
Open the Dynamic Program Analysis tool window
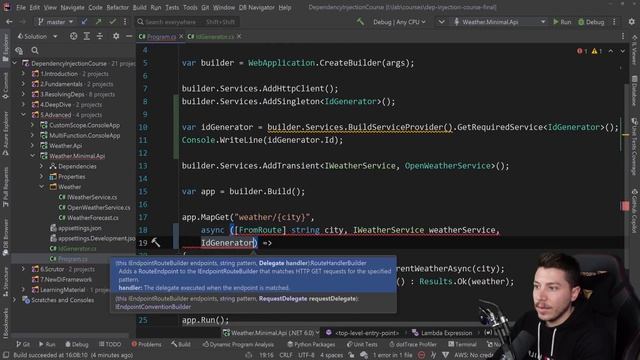coord(238,344)
